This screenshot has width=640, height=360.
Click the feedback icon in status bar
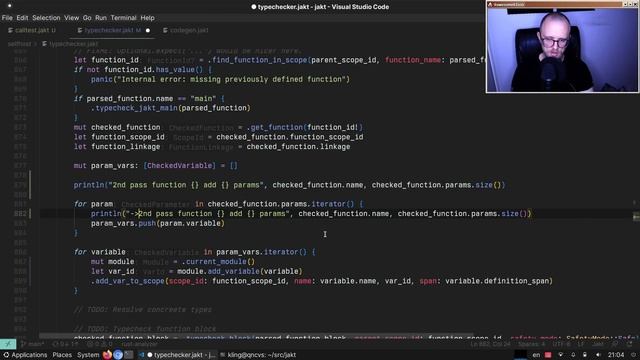[x=615, y=344]
